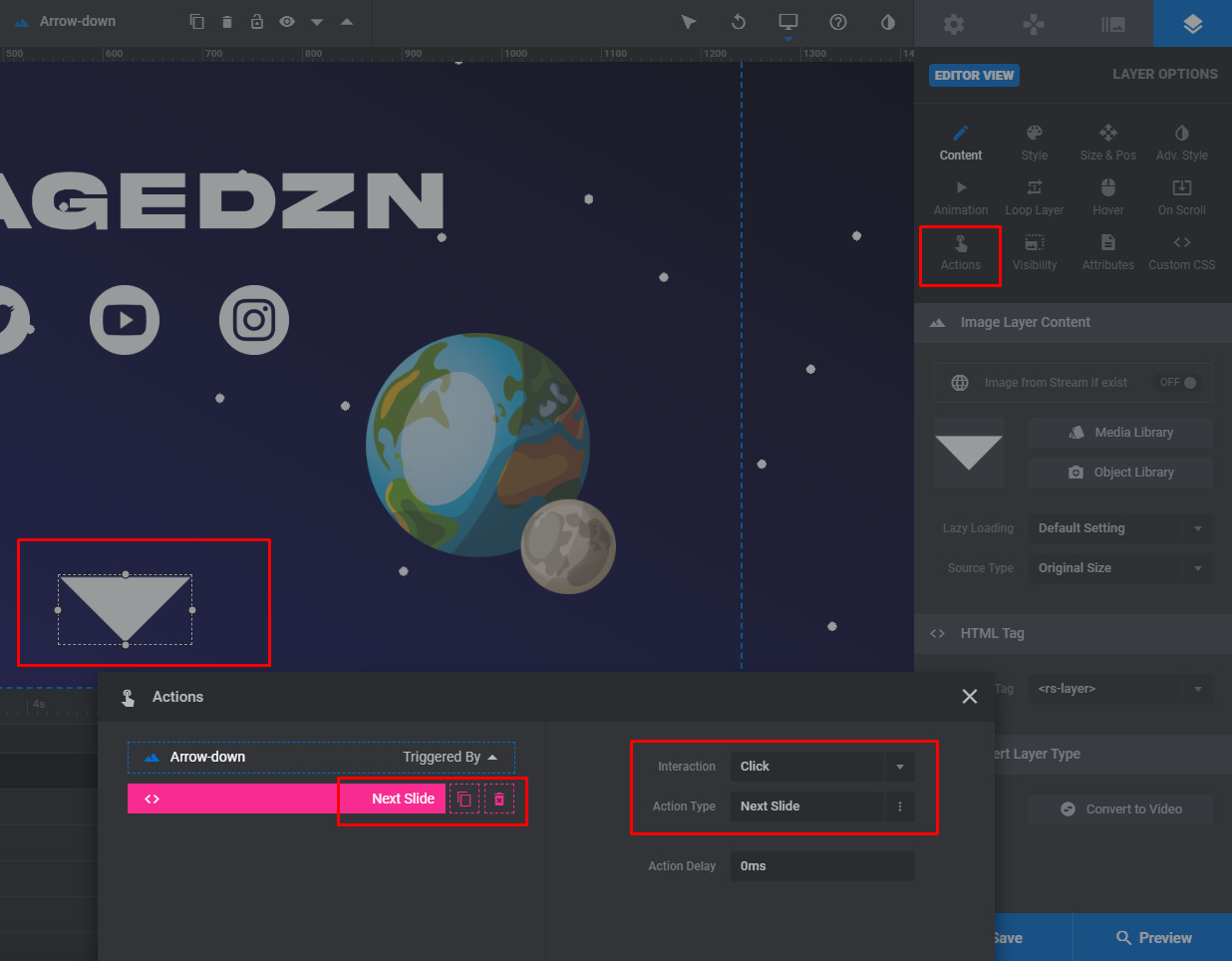This screenshot has height=961, width=1232.
Task: Click the undo icon in the top toolbar
Action: pos(739,22)
